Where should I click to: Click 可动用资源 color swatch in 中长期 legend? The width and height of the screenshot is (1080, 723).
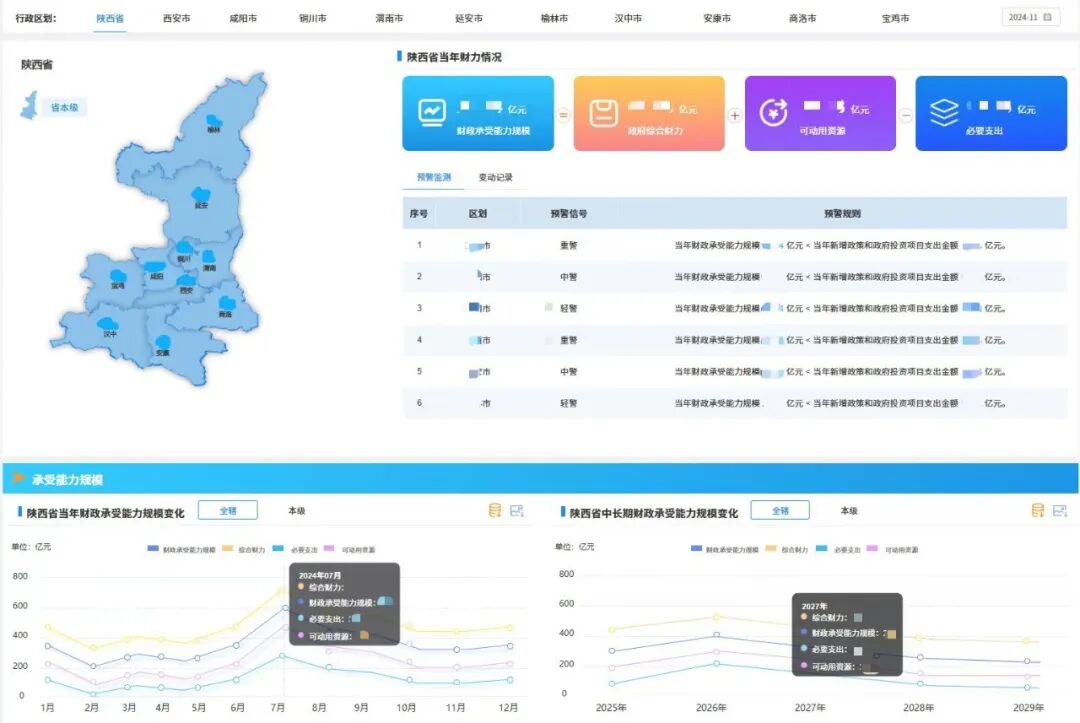pyautogui.click(x=872, y=549)
